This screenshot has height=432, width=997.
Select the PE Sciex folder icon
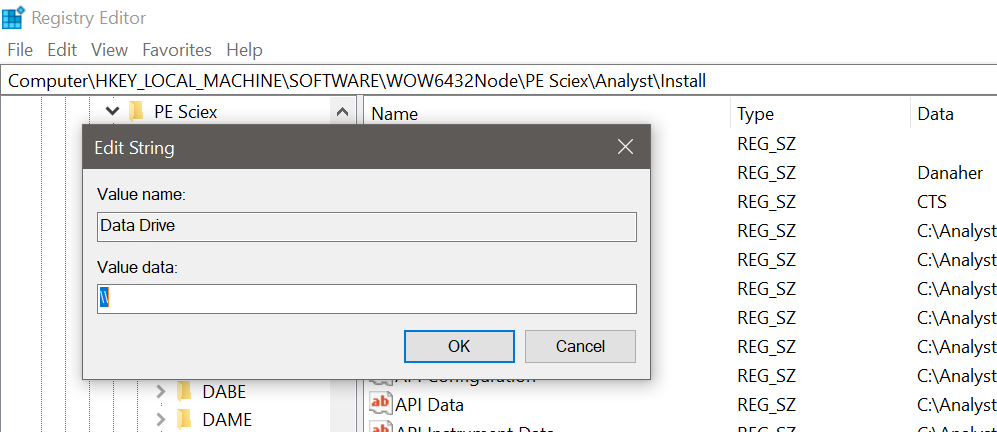[135, 112]
